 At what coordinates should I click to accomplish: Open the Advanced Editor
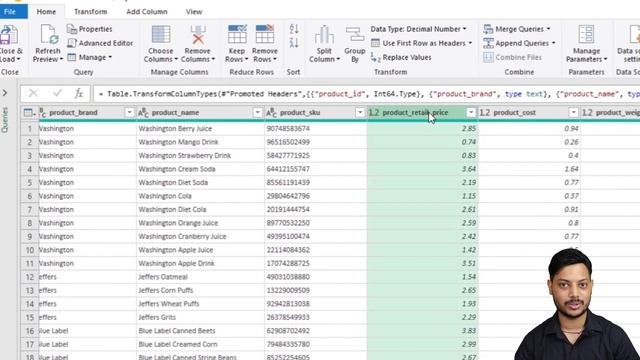(100, 43)
